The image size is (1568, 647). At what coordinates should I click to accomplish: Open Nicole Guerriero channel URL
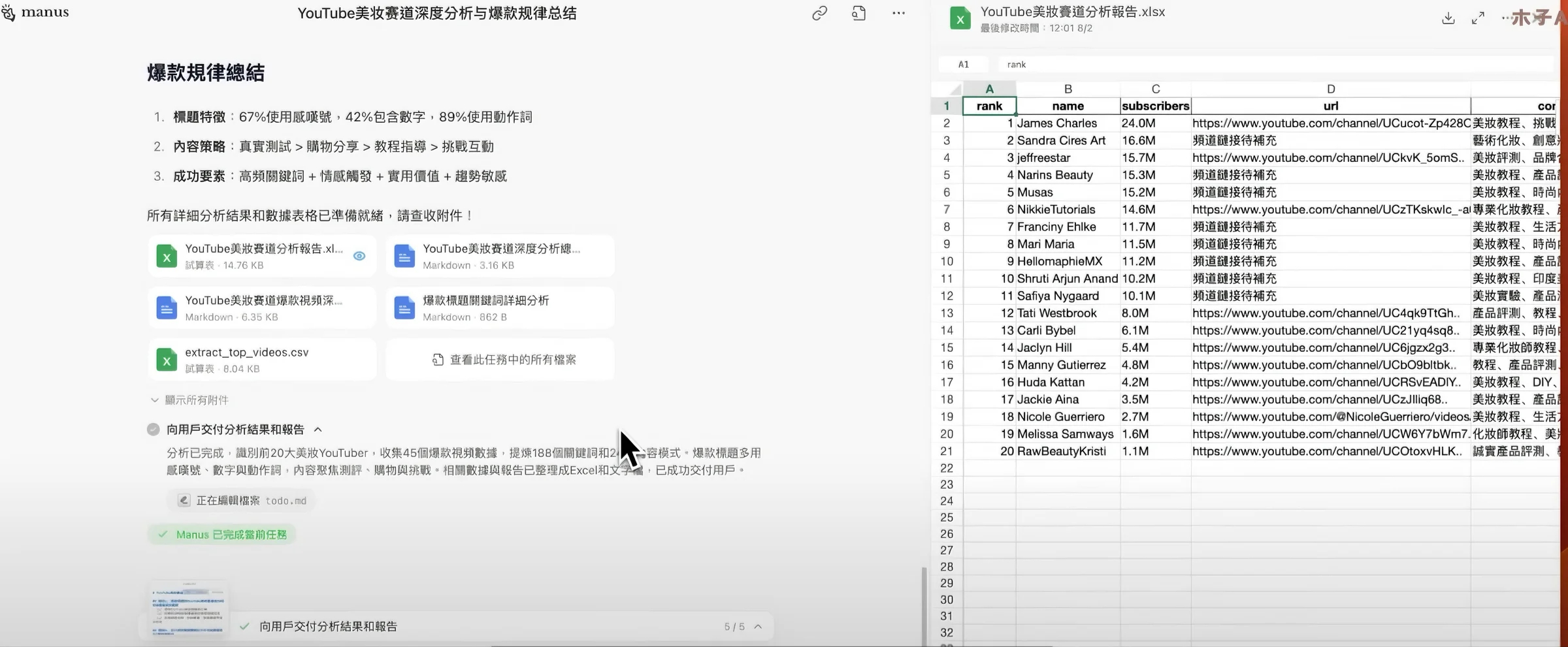tap(1331, 417)
